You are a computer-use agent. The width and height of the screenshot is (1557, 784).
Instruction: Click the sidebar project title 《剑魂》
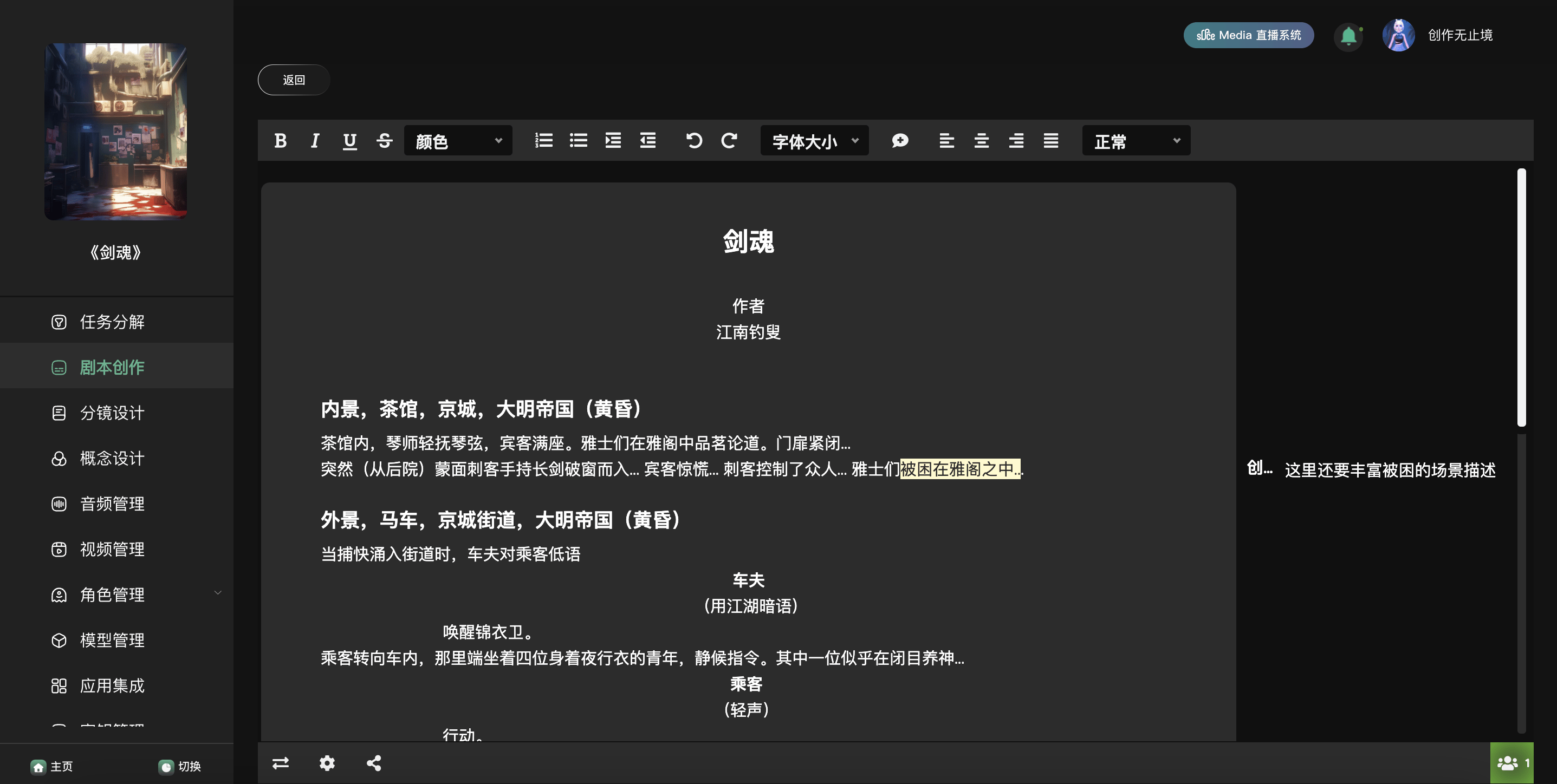click(115, 252)
